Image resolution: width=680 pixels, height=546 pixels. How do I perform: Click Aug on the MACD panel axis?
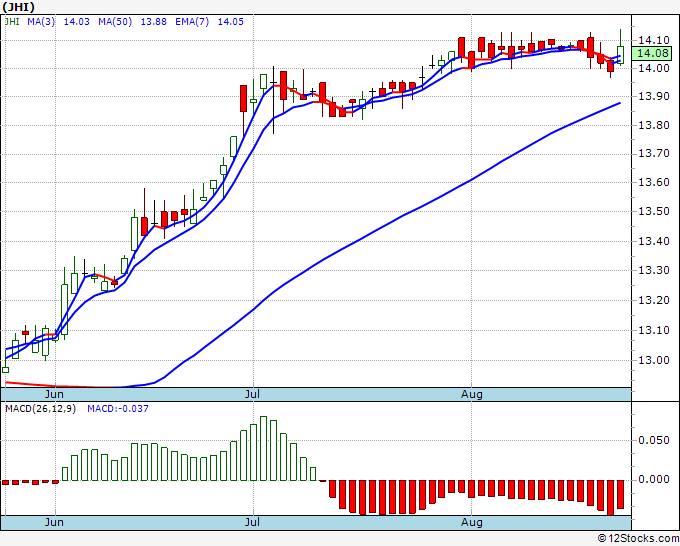click(x=471, y=522)
